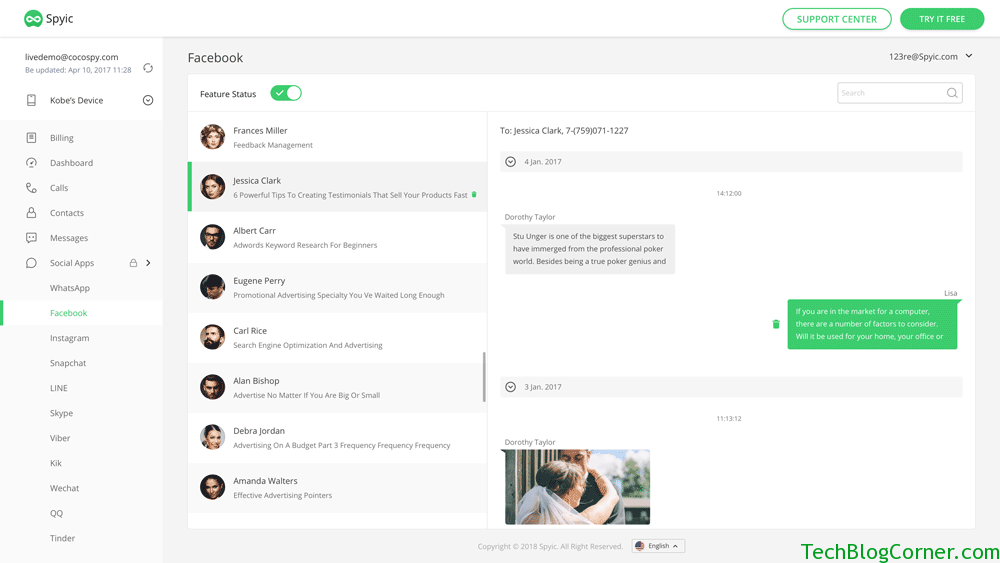The image size is (1000, 563).
Task: Click Frances Miller's avatar
Action: [212, 136]
